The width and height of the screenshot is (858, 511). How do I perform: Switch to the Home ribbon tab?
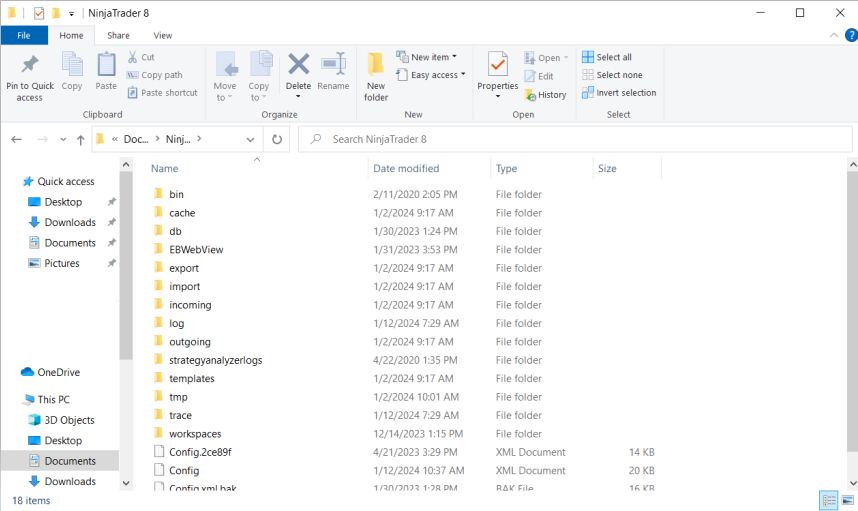[72, 36]
